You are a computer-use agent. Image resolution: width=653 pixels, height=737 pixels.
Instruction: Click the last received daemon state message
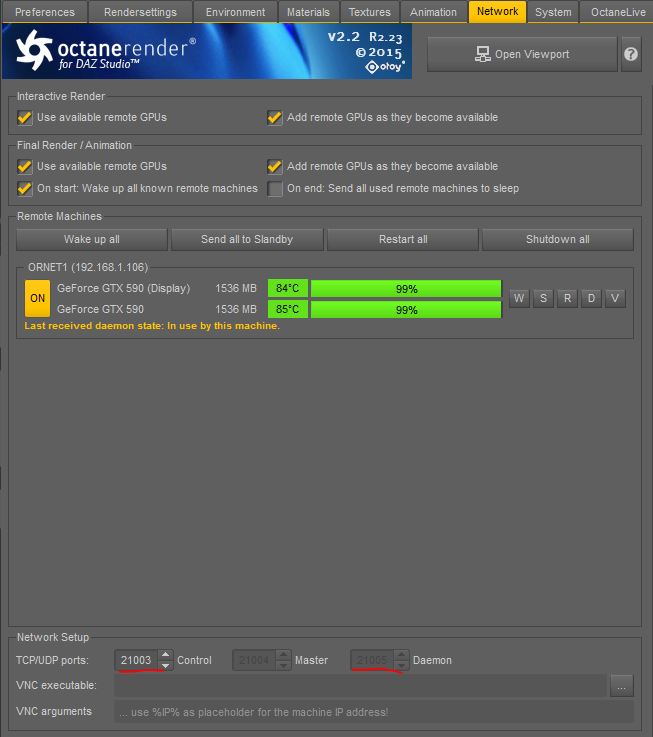point(152,326)
